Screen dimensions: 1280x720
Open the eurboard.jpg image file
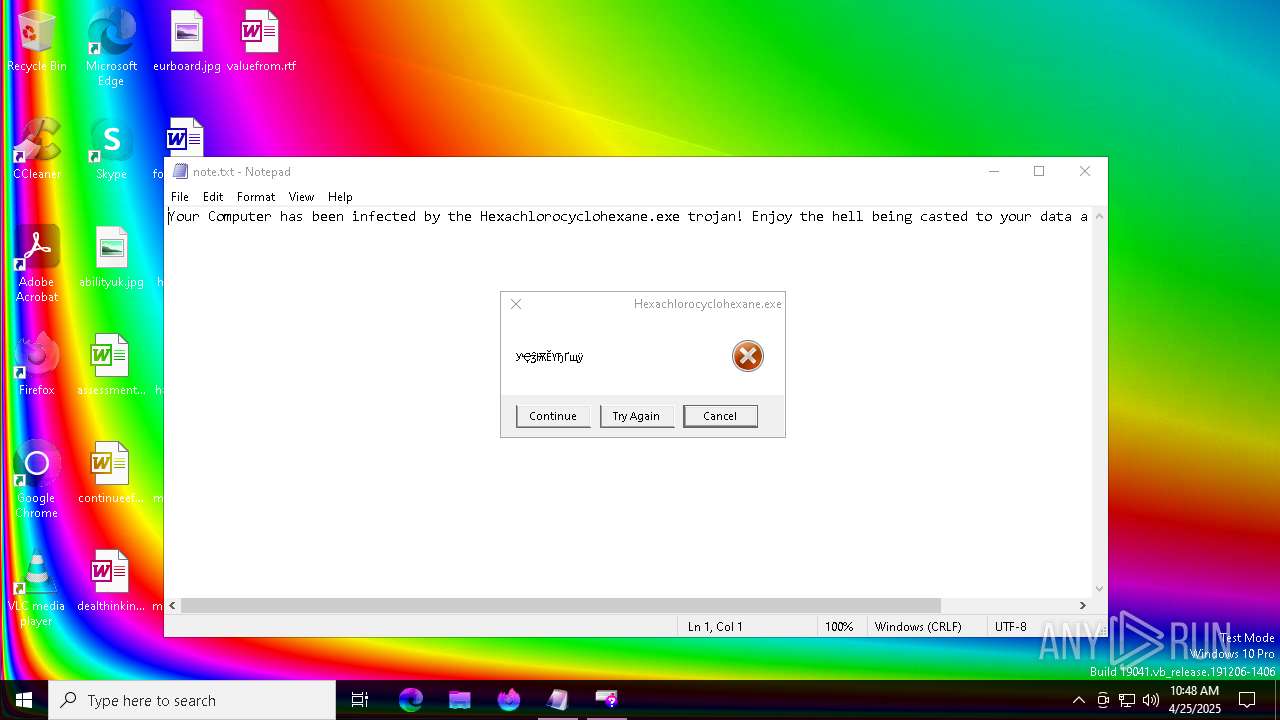(186, 41)
